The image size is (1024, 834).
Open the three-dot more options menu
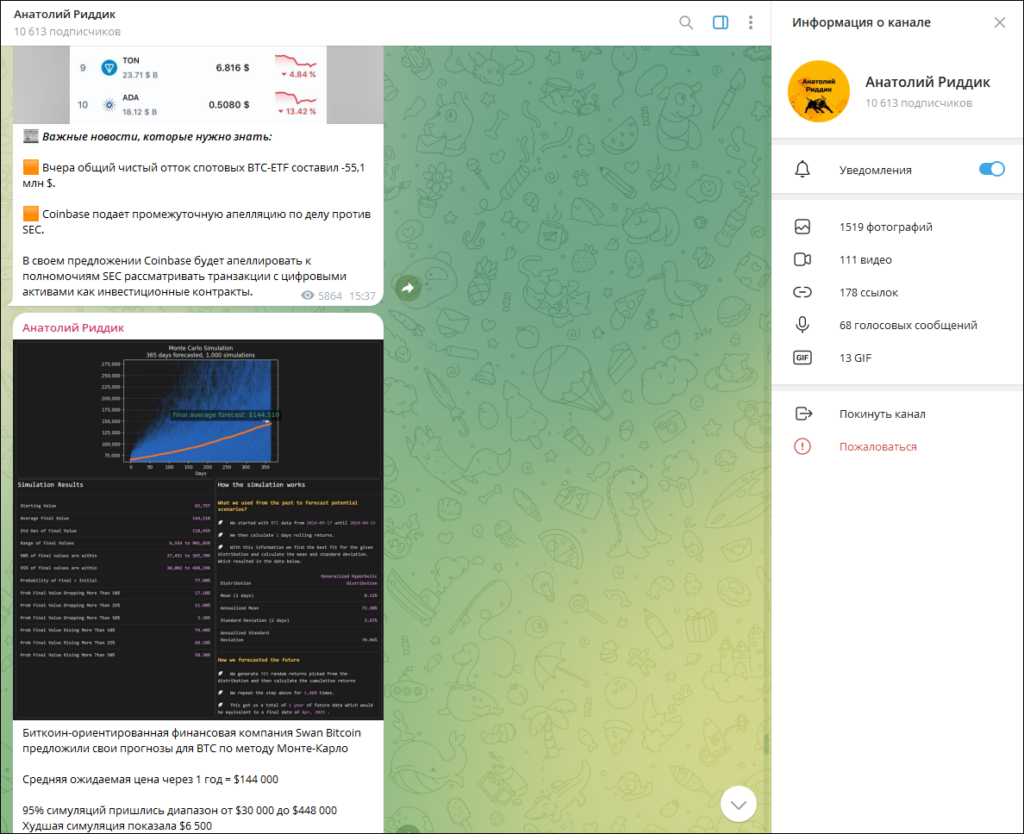[750, 23]
